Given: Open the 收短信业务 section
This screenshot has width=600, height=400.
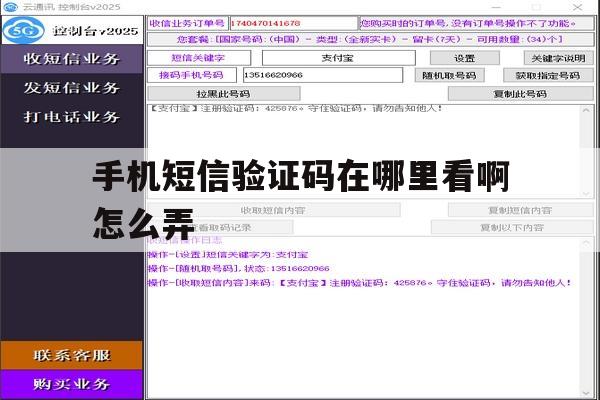Looking at the screenshot, I should coord(72,59).
